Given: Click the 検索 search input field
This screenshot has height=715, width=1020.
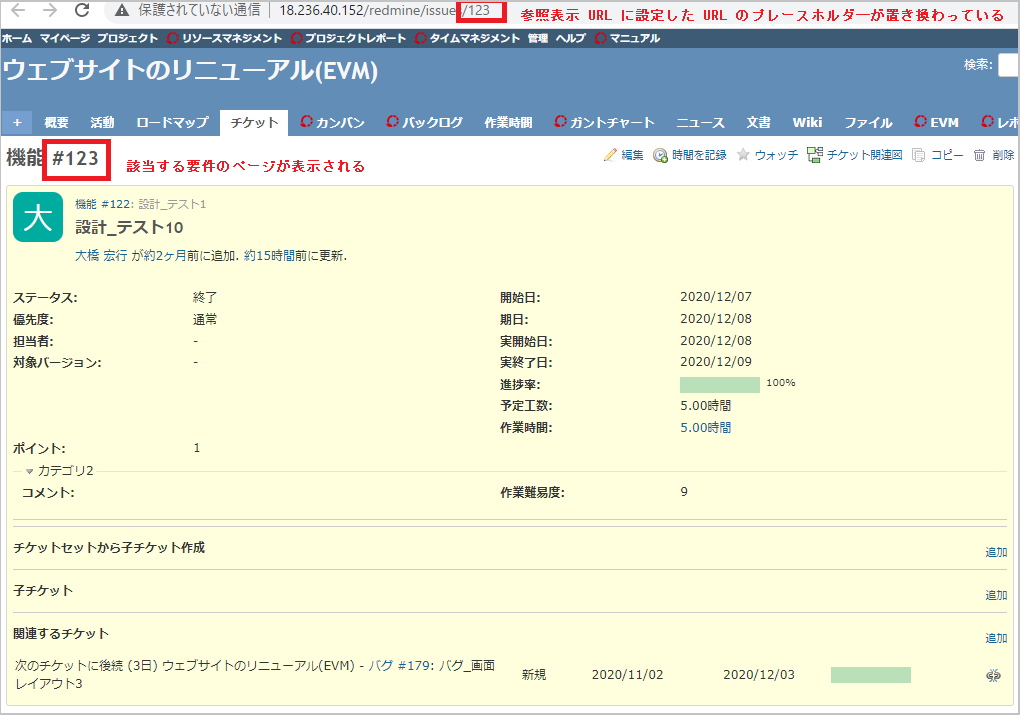Looking at the screenshot, I should (x=1007, y=64).
